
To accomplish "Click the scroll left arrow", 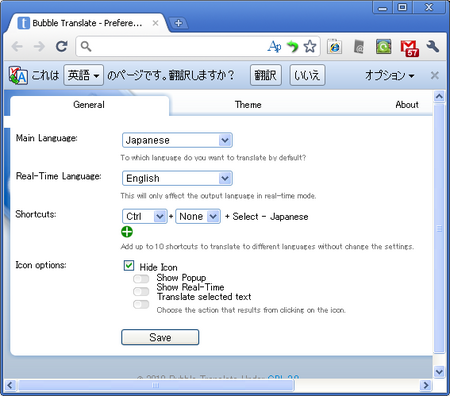I will [x=10, y=385].
